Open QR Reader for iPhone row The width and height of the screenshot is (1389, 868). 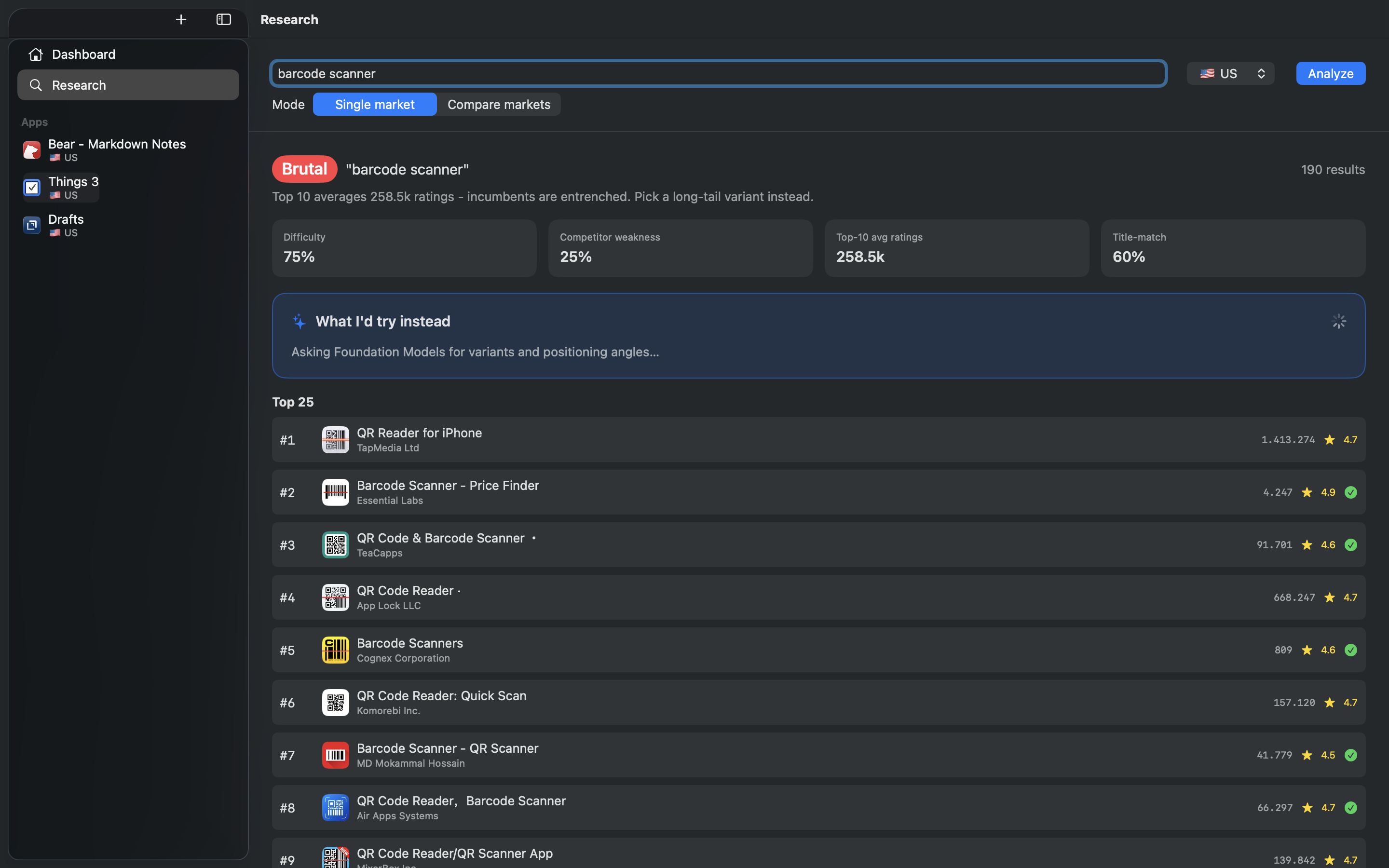[818, 440]
